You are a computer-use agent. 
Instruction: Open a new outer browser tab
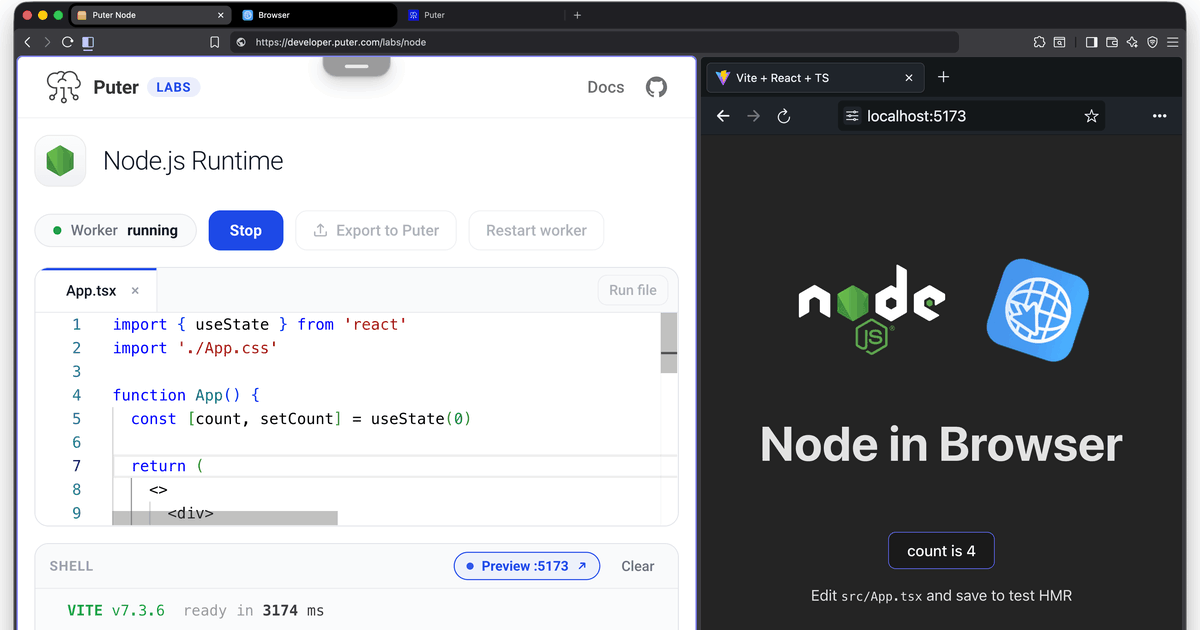[577, 15]
